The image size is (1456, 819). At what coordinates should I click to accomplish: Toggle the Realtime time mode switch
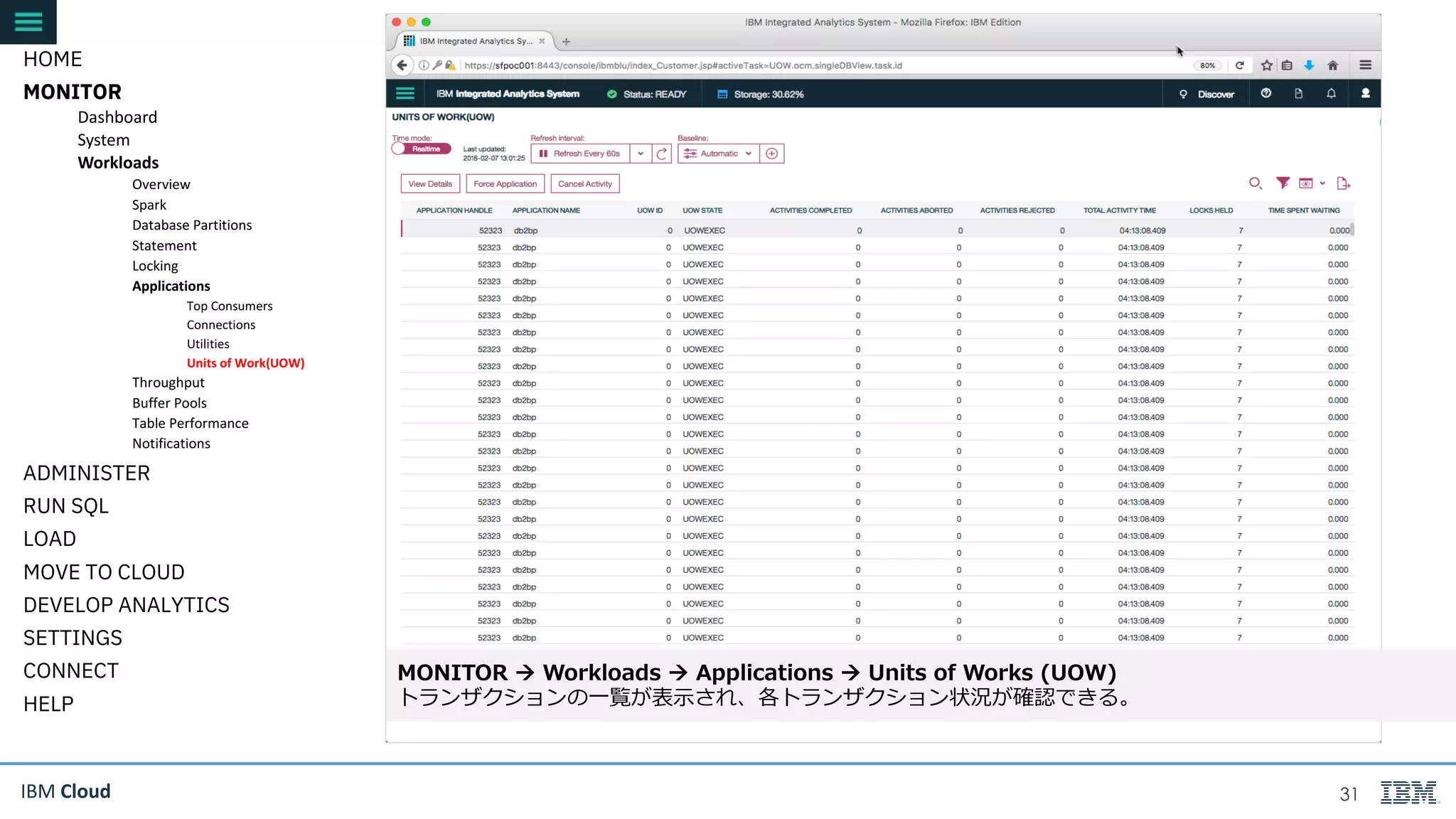click(x=421, y=149)
